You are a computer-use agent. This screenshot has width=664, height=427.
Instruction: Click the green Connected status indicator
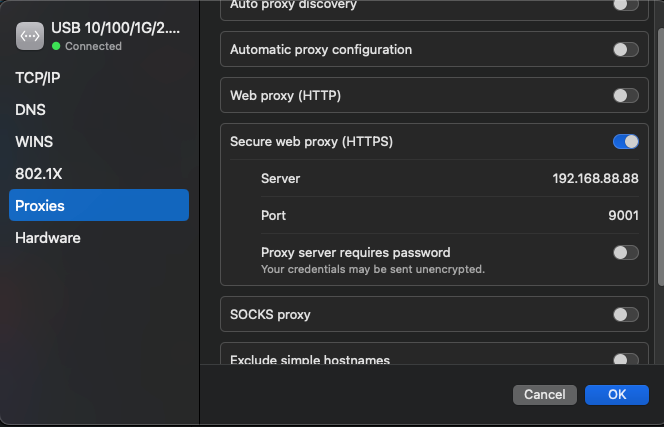click(56, 46)
